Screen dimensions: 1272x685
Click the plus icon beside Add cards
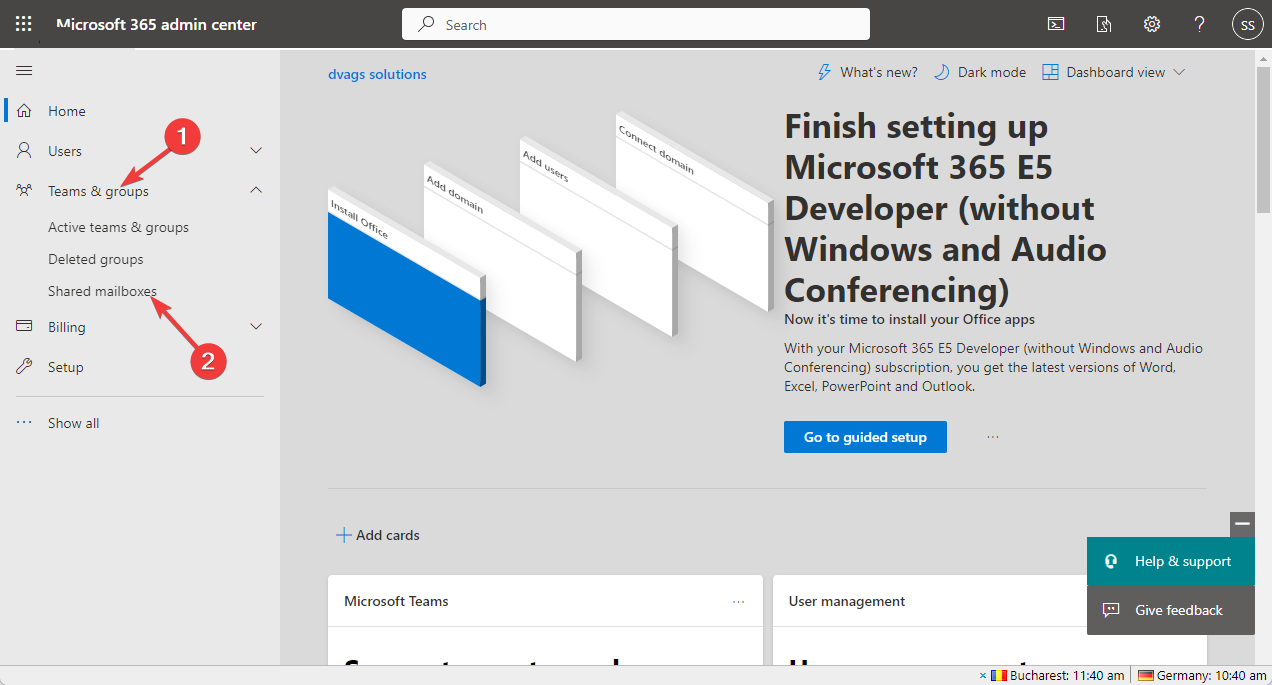coord(343,535)
